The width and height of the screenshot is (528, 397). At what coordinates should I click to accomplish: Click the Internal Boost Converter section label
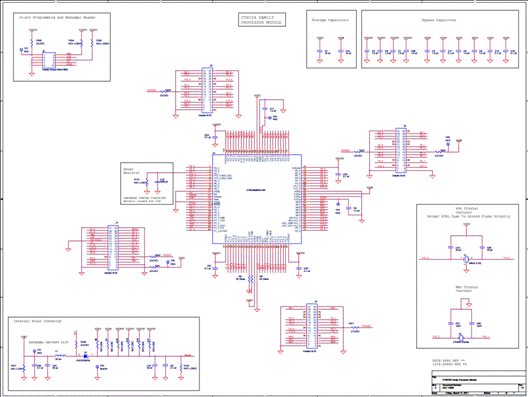pos(38,321)
